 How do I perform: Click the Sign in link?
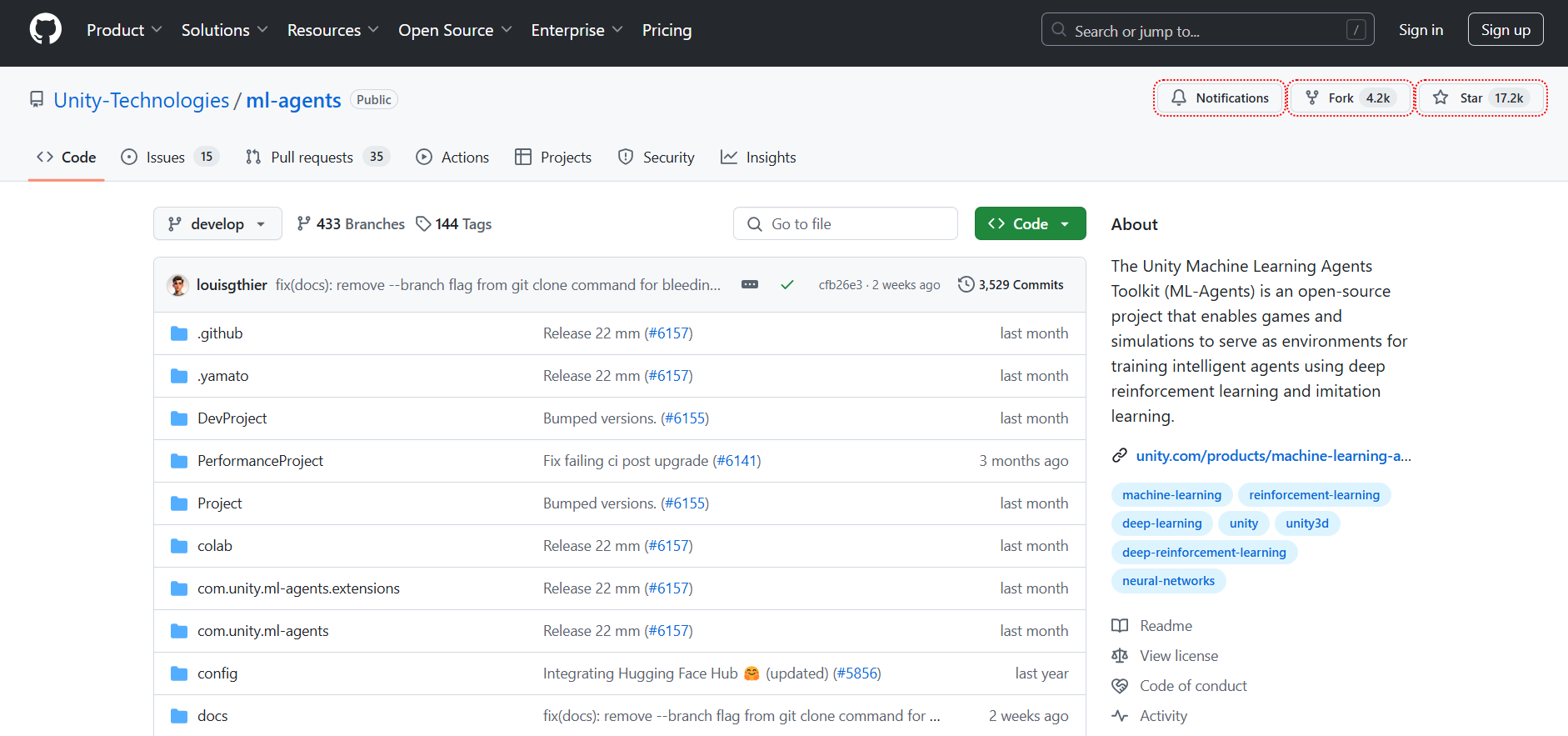click(1421, 30)
